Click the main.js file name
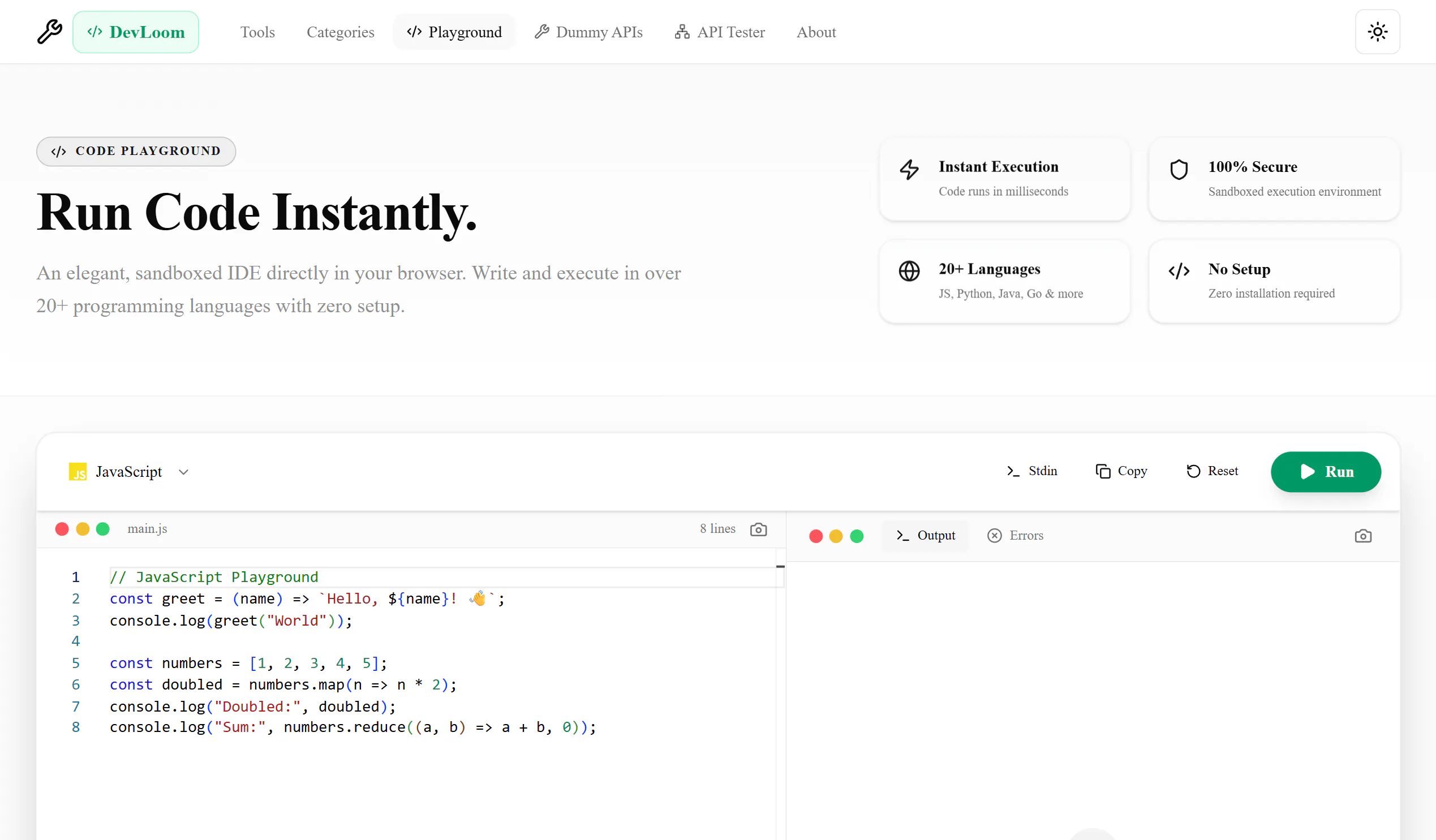Screen dimensions: 1436x840 point(147,529)
